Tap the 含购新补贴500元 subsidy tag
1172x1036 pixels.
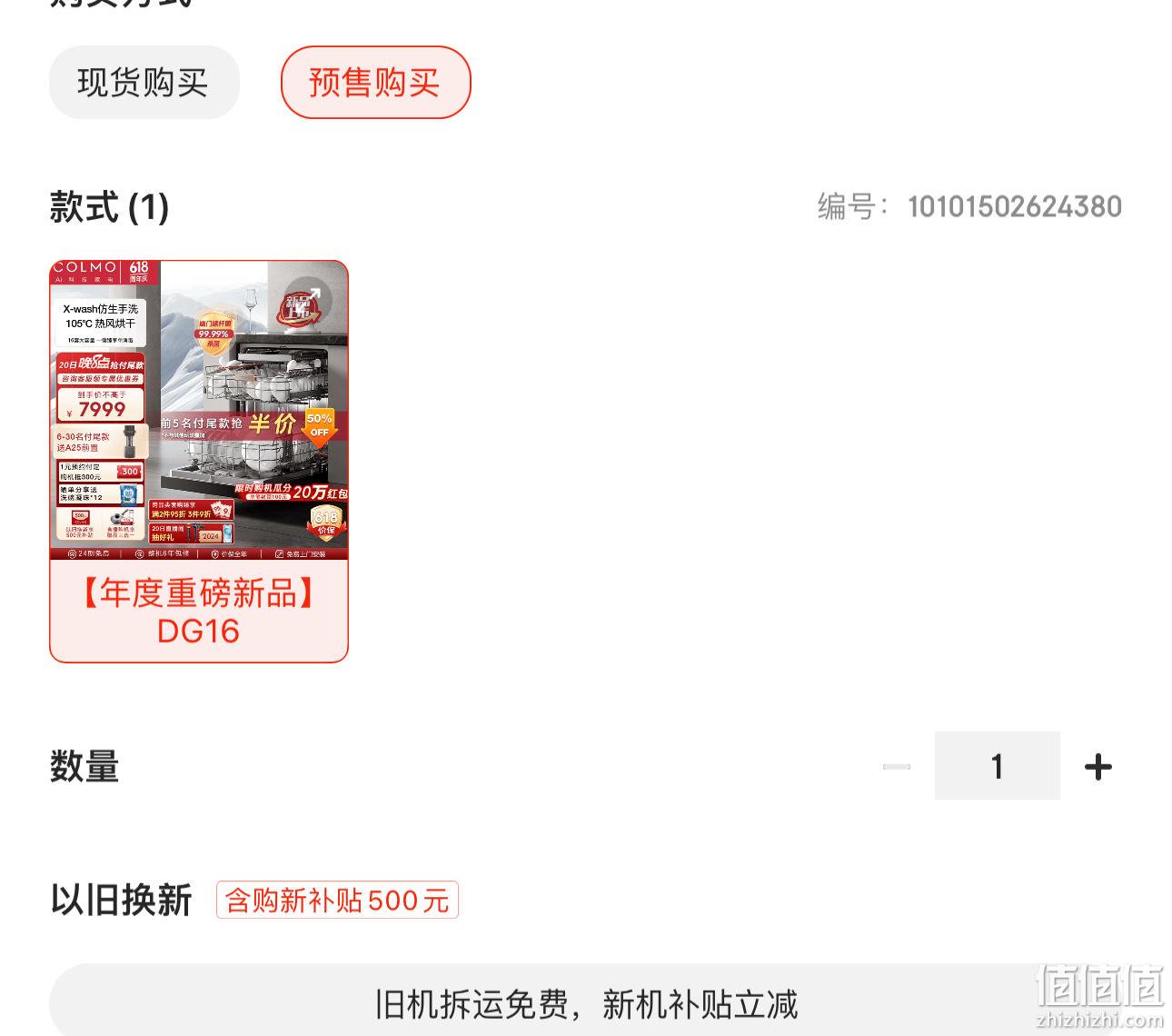[x=337, y=900]
